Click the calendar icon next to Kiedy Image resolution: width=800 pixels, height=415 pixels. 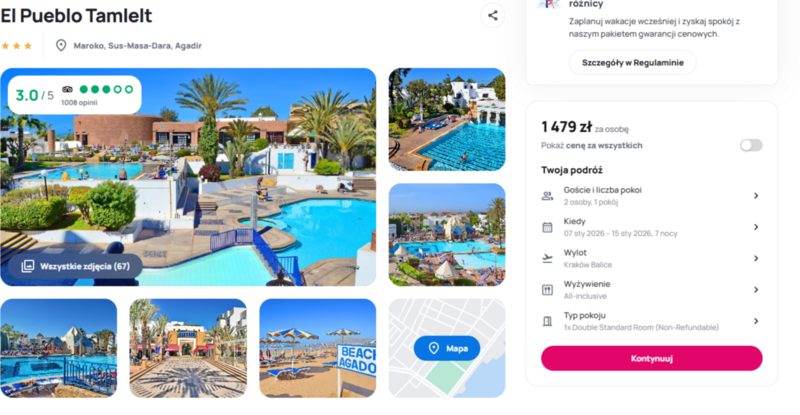[547, 228]
